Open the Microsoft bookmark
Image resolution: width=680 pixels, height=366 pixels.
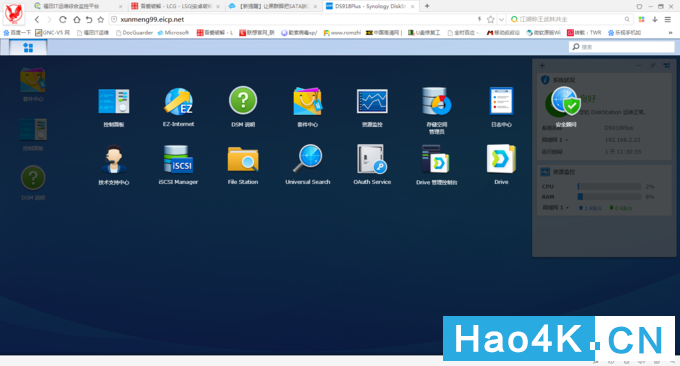coord(173,33)
